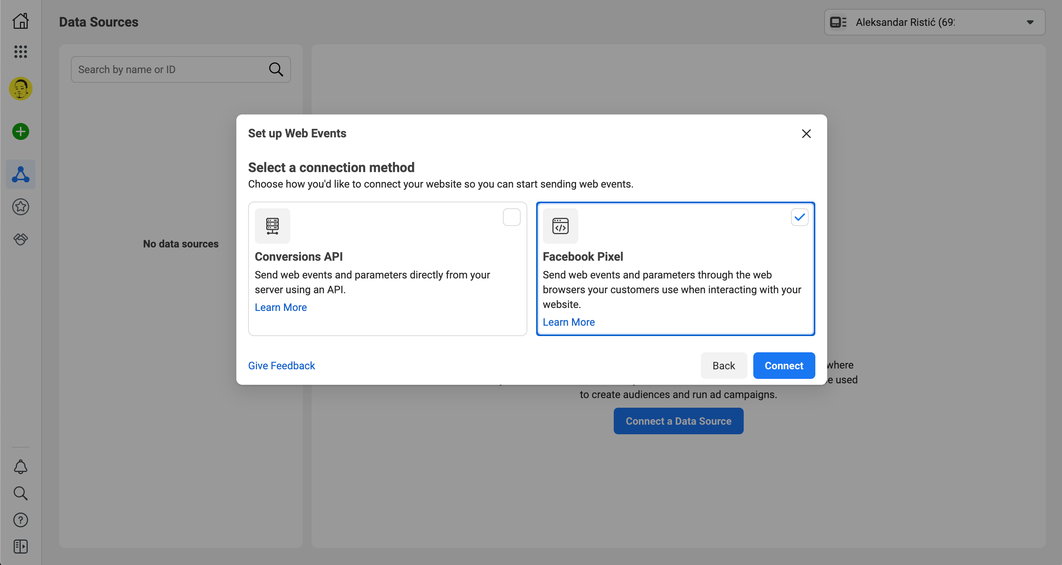Go to the Home icon in sidebar

pos(20,21)
